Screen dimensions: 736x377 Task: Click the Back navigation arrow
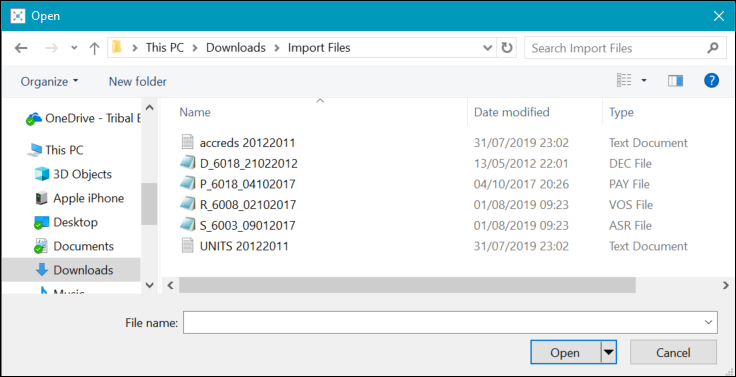pyautogui.click(x=21, y=48)
